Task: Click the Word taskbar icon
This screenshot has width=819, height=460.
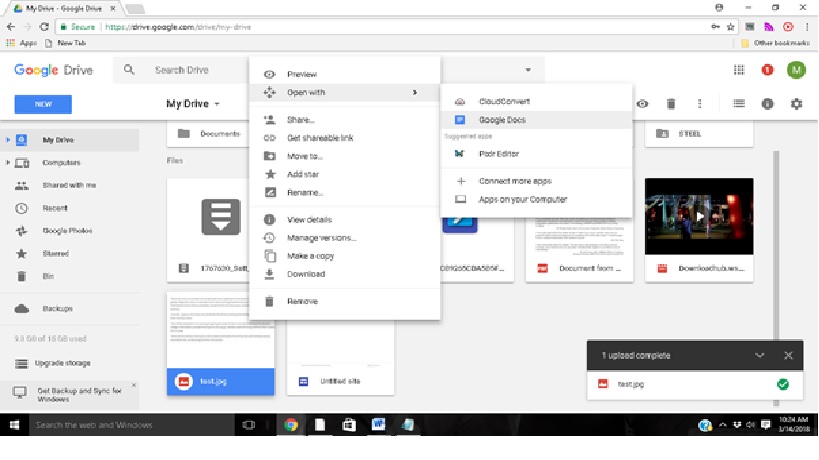Action: pos(378,424)
